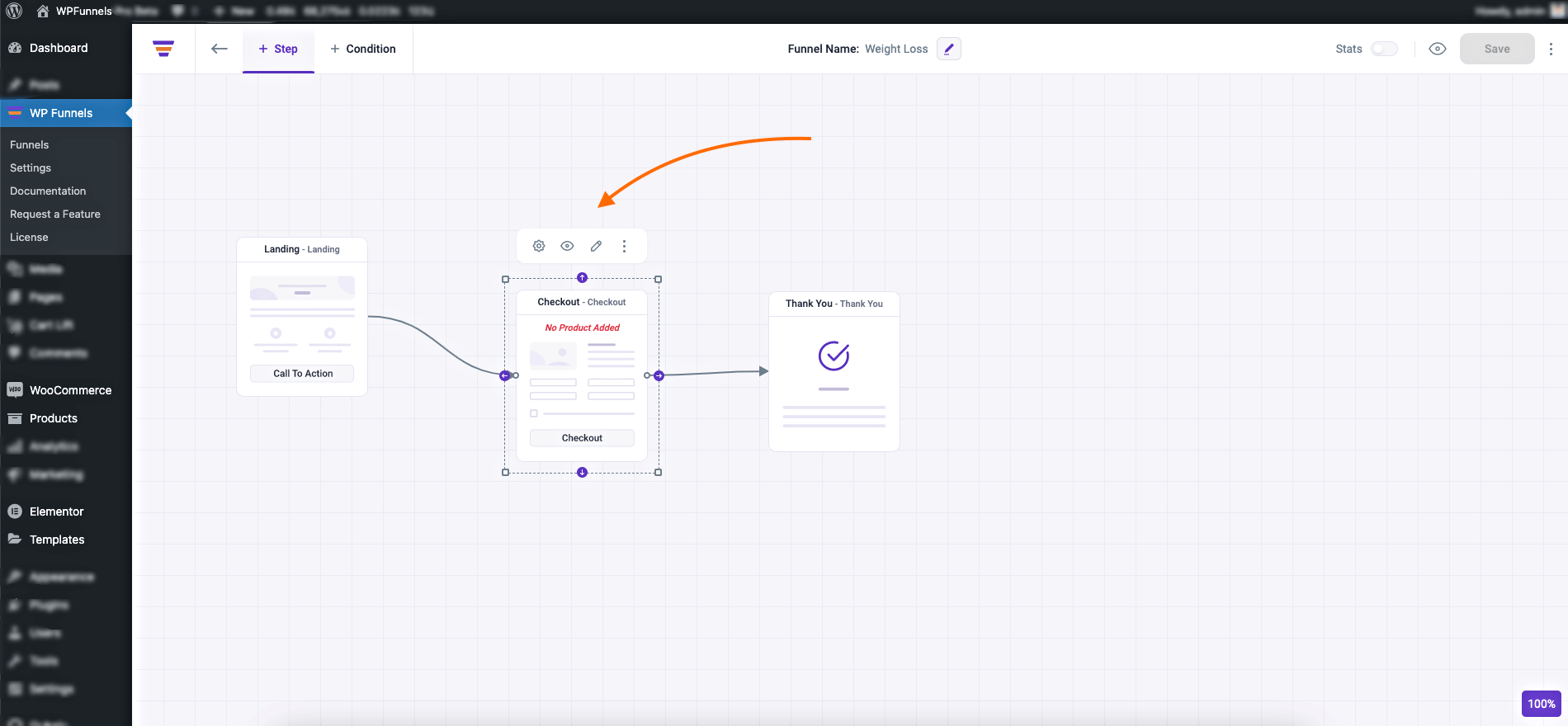The image size is (1568, 726).
Task: Open License submenu link
Action: 29,237
